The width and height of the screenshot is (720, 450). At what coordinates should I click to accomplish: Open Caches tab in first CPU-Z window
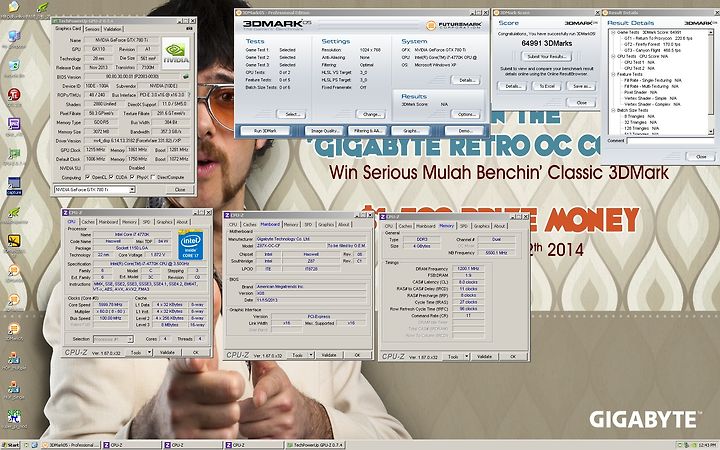tap(88, 222)
